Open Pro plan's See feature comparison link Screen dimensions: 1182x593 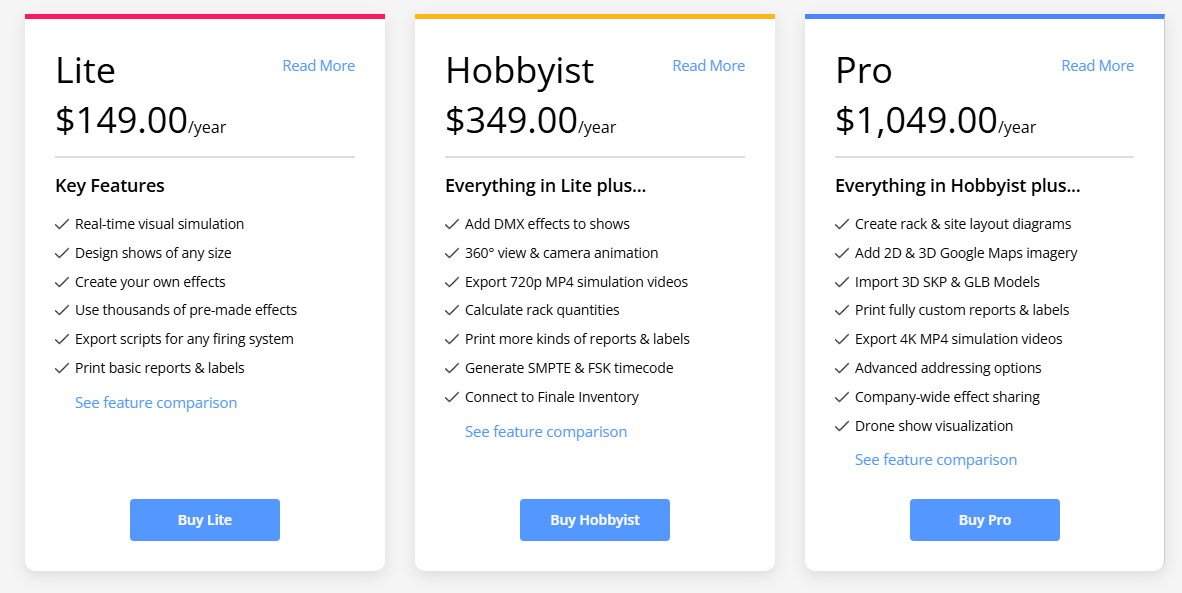(936, 460)
